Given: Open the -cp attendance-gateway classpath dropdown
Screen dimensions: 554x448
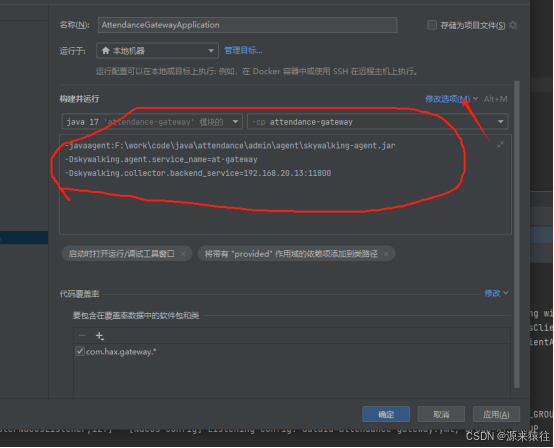Looking at the screenshot, I should click(x=378, y=122).
